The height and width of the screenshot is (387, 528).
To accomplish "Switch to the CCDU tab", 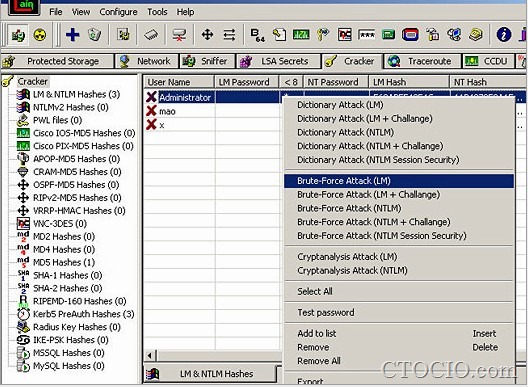I will tap(488, 61).
